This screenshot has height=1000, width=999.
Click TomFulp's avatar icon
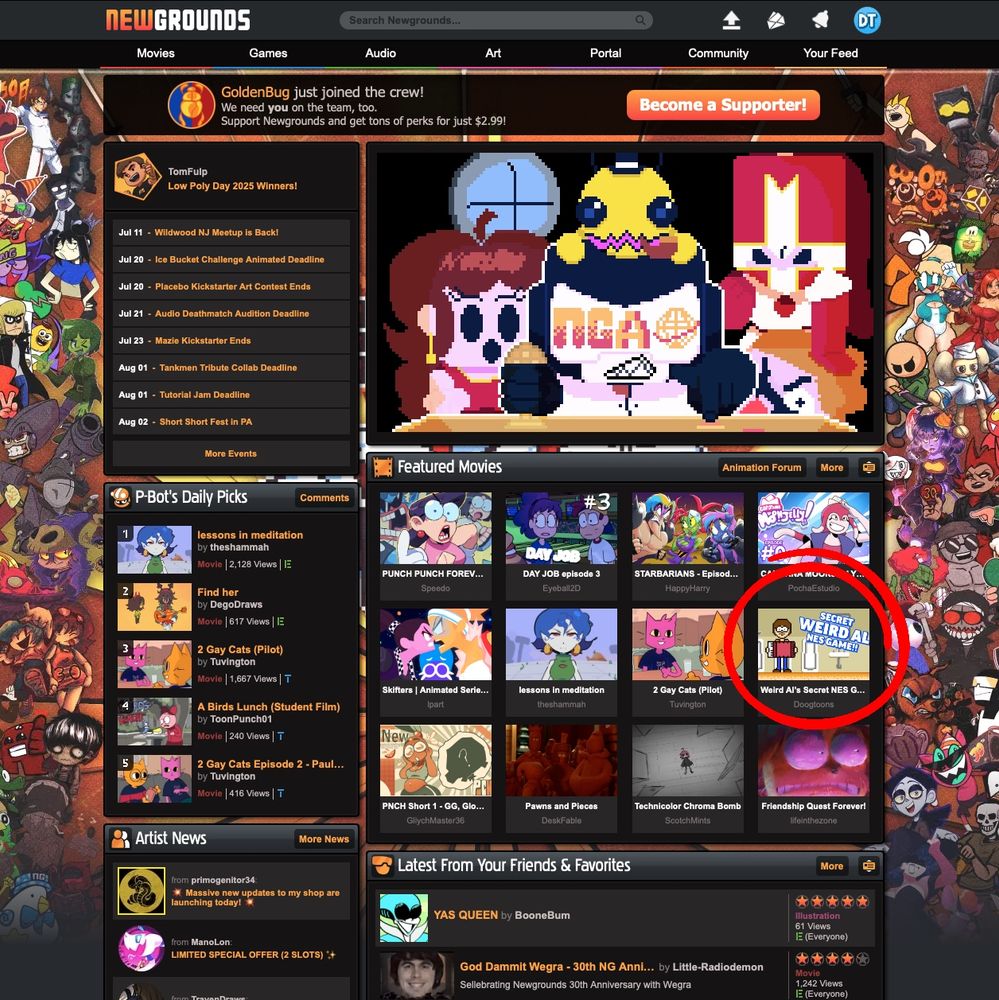click(137, 177)
